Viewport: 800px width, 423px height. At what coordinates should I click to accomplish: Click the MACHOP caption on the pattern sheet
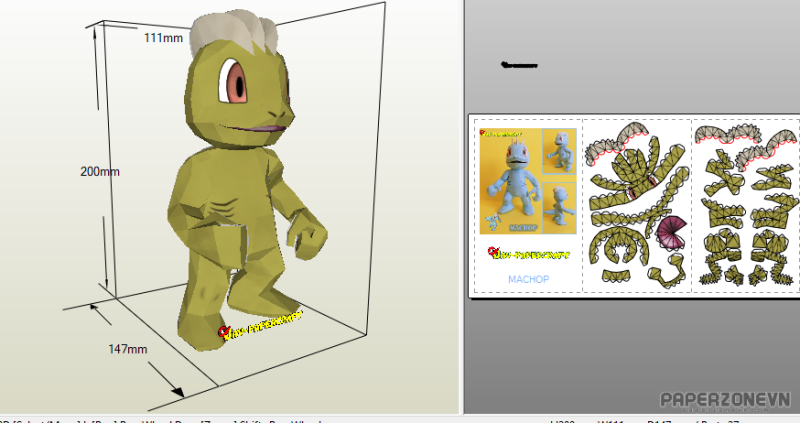529,279
